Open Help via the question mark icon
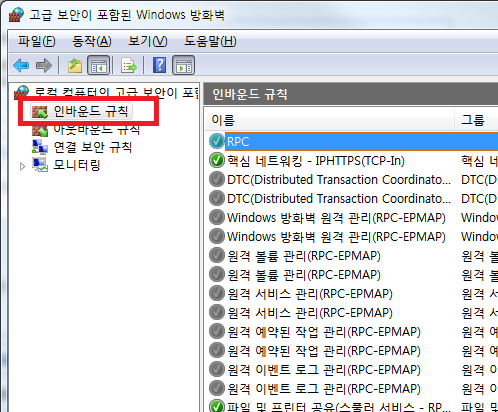Viewport: 498px width, 412px height. [159, 65]
